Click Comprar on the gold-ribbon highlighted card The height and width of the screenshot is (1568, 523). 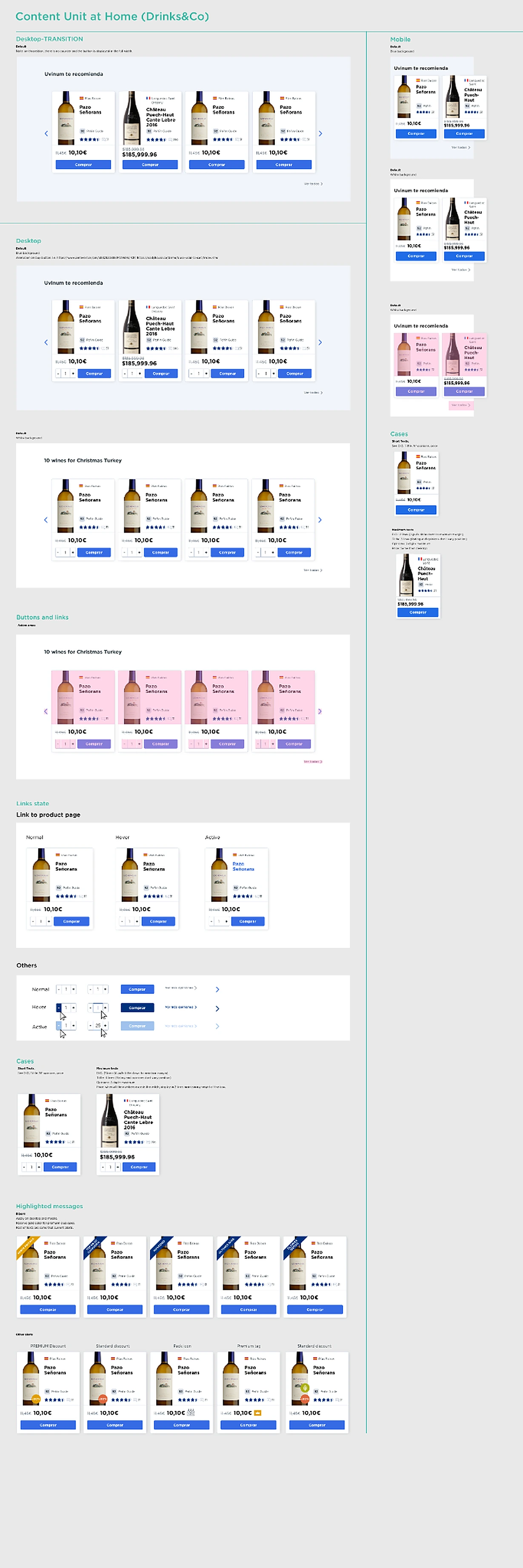48,1309
